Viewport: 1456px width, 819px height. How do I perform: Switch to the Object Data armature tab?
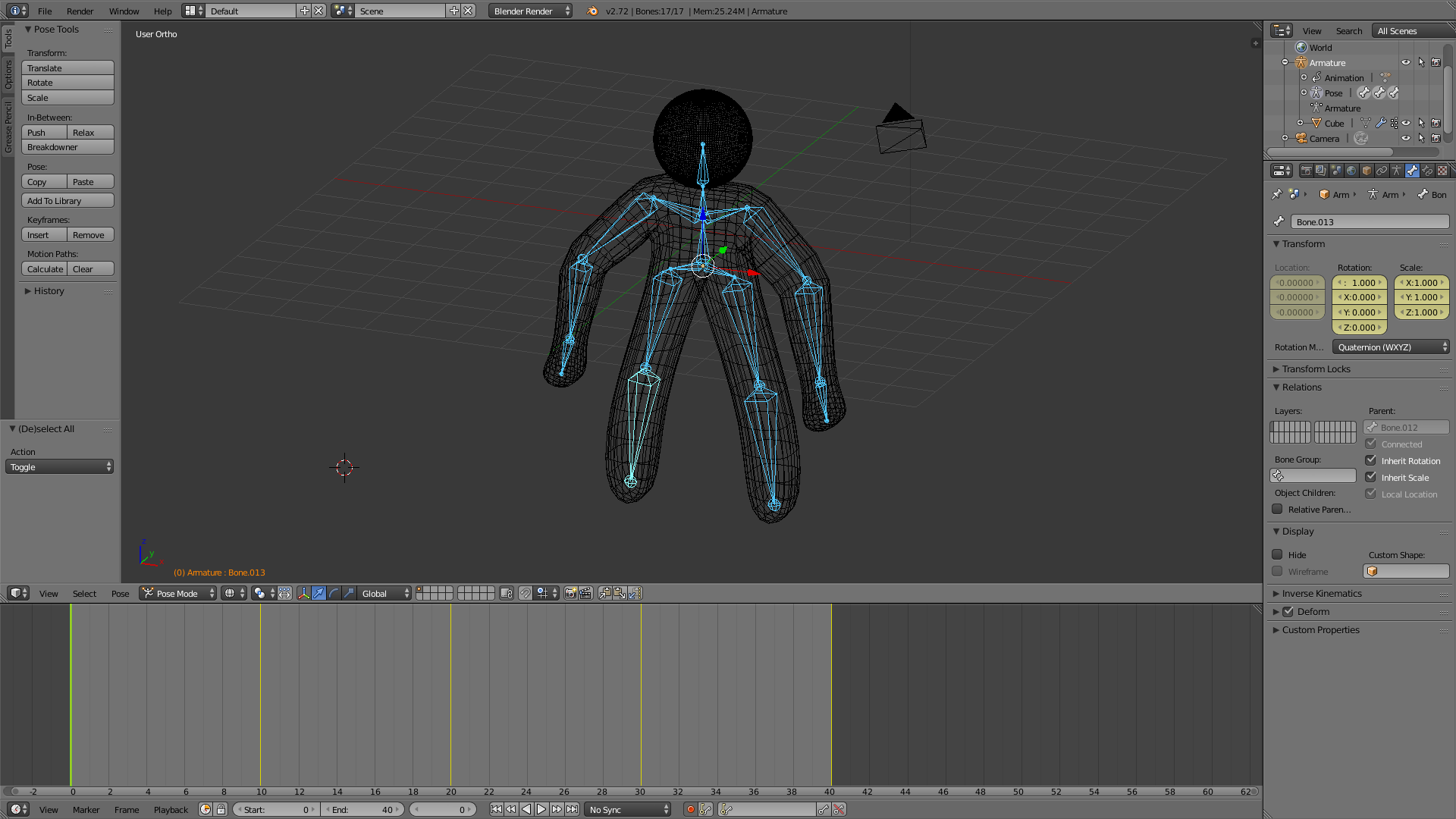[x=1397, y=171]
